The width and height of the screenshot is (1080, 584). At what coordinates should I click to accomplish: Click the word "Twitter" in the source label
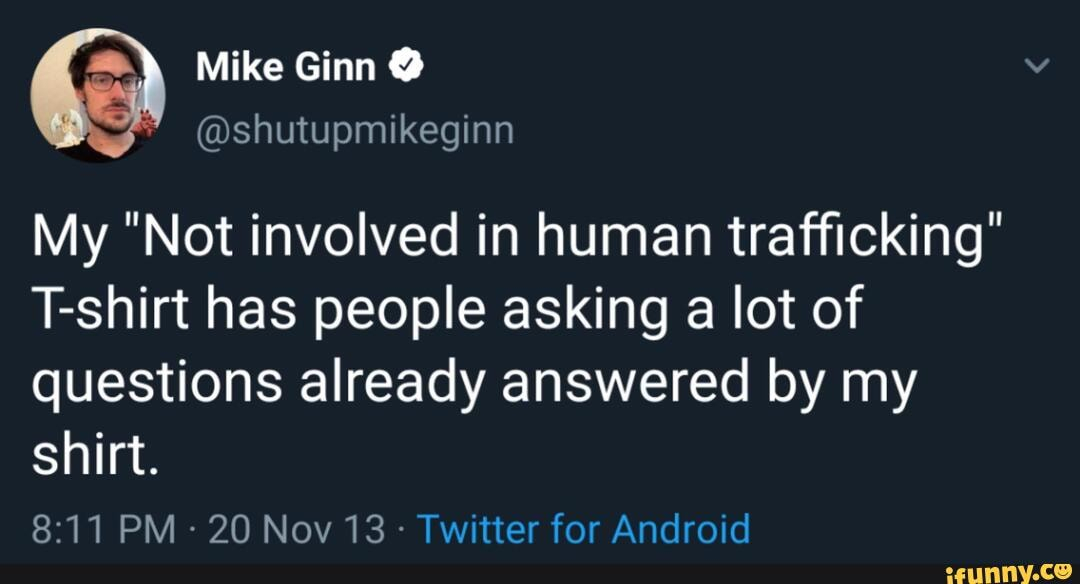click(474, 526)
